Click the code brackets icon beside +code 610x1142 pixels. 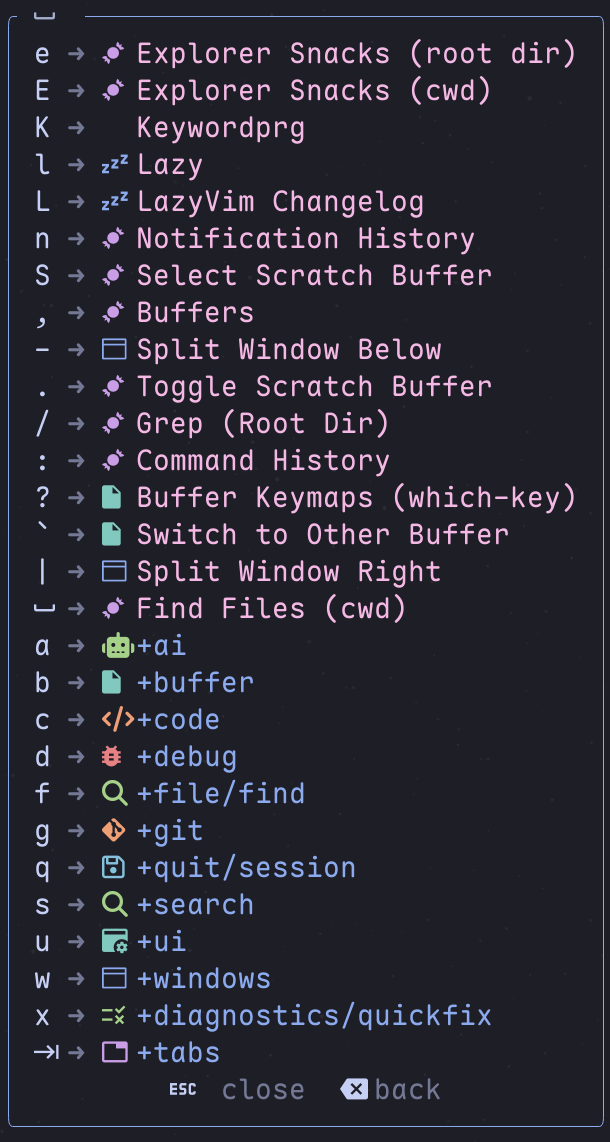(117, 720)
